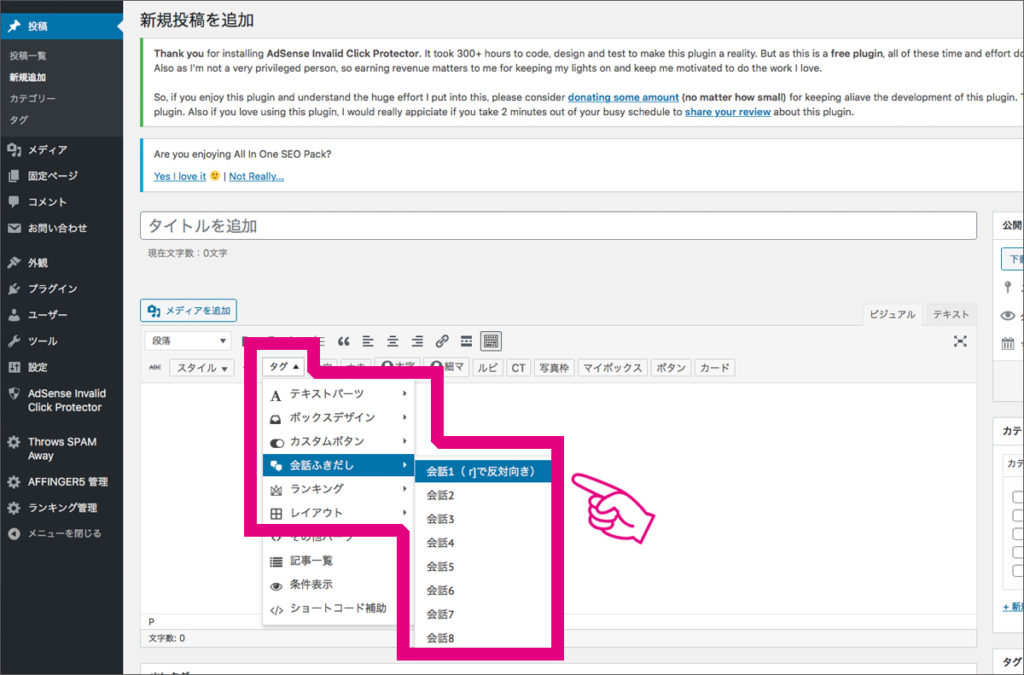
Task: Open distraction-free fullscreen mode icon
Action: pos(960,341)
